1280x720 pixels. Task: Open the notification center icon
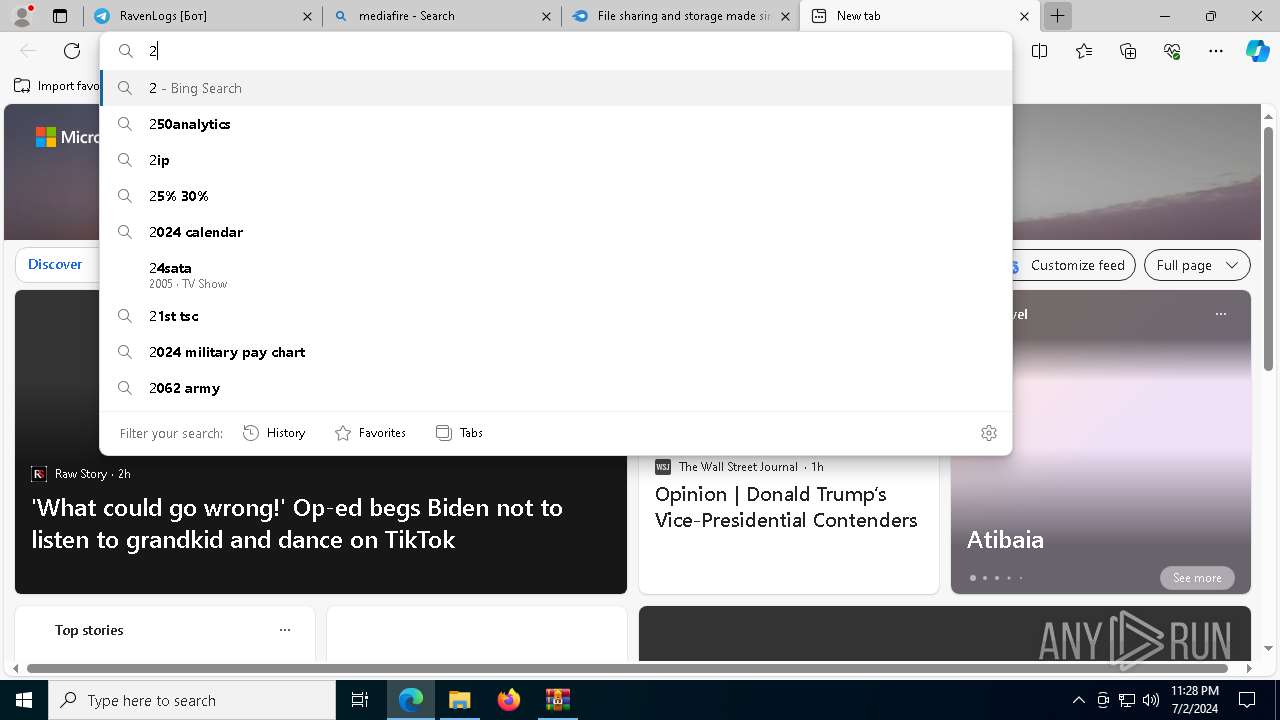point(1247,700)
